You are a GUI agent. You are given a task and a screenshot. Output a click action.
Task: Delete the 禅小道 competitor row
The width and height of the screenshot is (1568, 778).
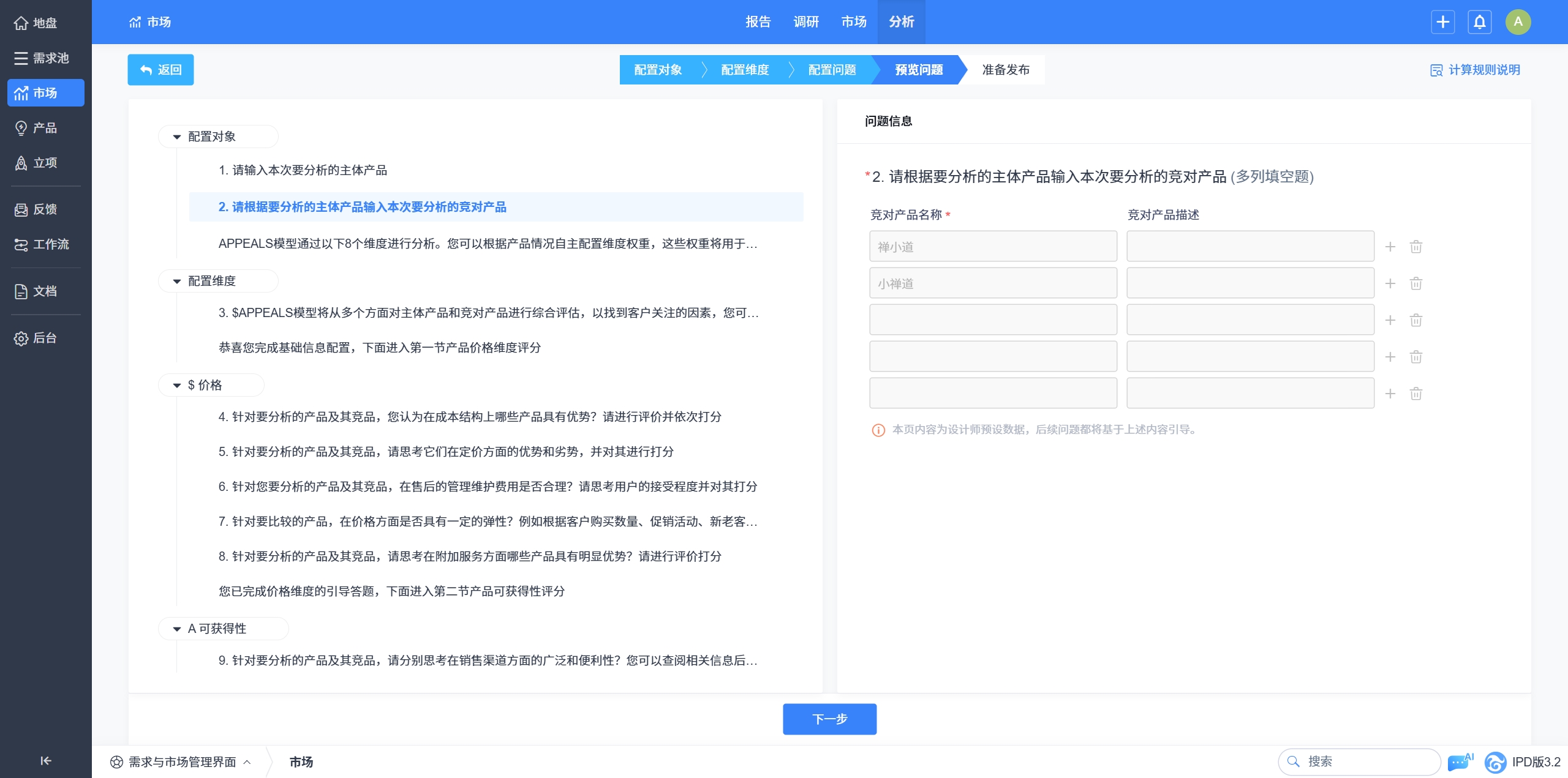point(1415,247)
